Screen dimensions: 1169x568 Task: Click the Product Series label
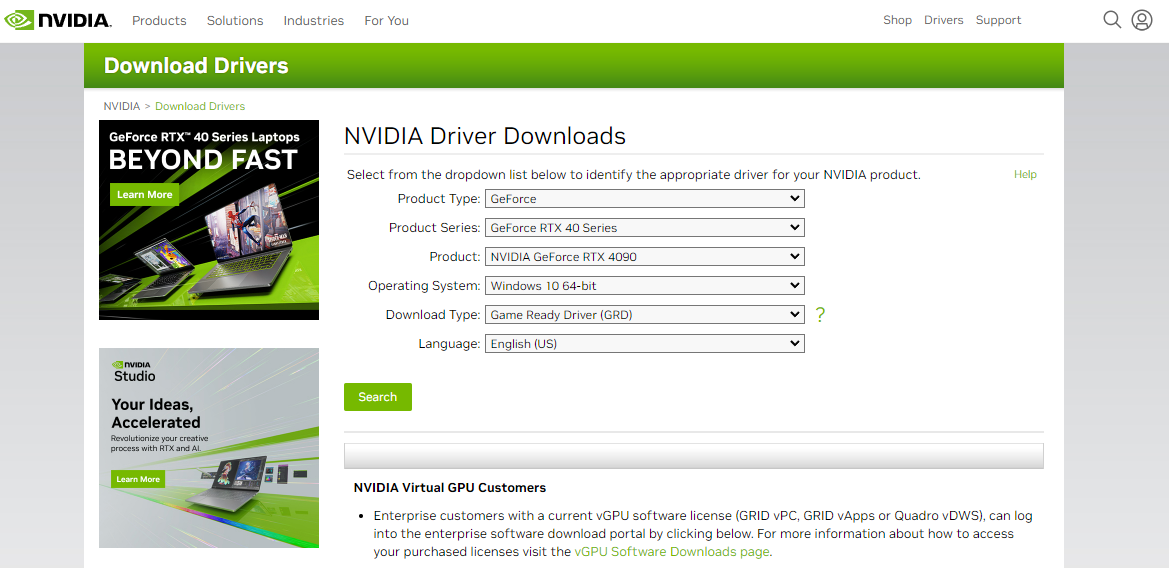click(435, 228)
